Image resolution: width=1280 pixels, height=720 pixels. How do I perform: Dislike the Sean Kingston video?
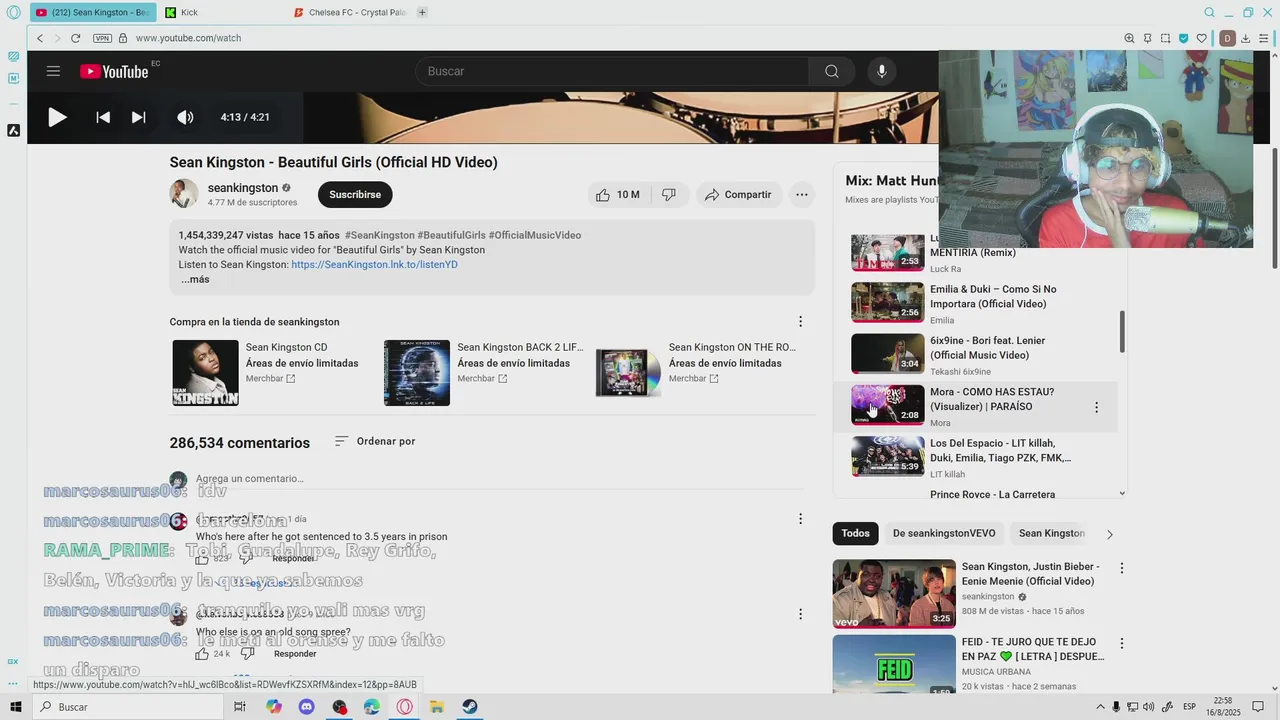(669, 195)
